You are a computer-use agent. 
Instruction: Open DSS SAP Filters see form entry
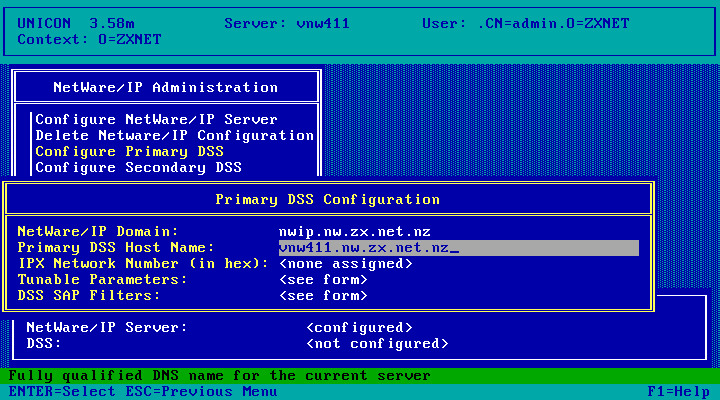[x=323, y=296]
